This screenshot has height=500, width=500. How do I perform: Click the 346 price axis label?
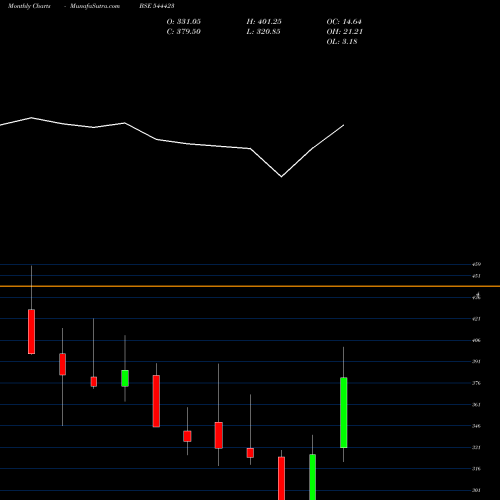tap(477, 426)
